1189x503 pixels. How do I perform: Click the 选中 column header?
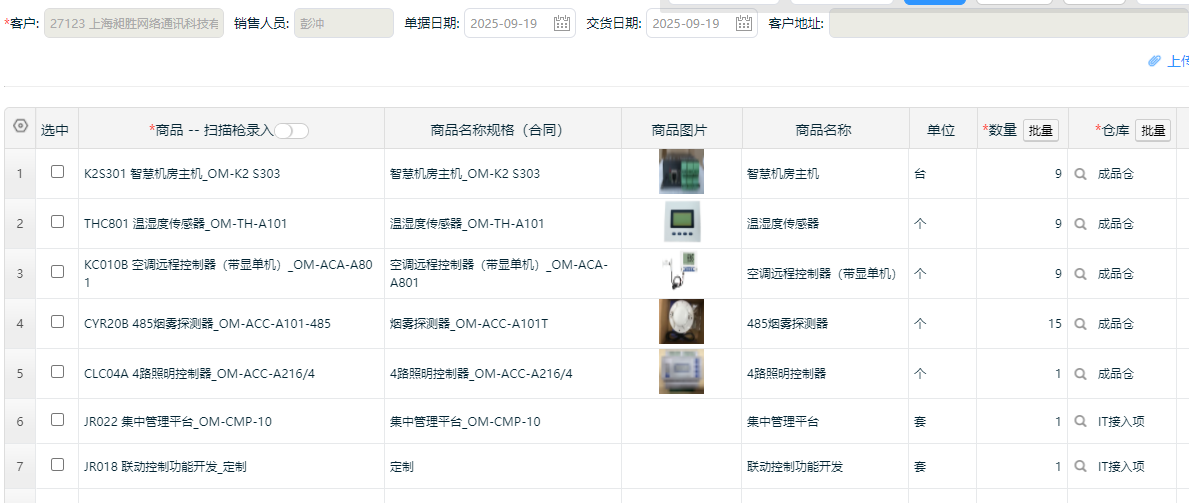[x=55, y=130]
